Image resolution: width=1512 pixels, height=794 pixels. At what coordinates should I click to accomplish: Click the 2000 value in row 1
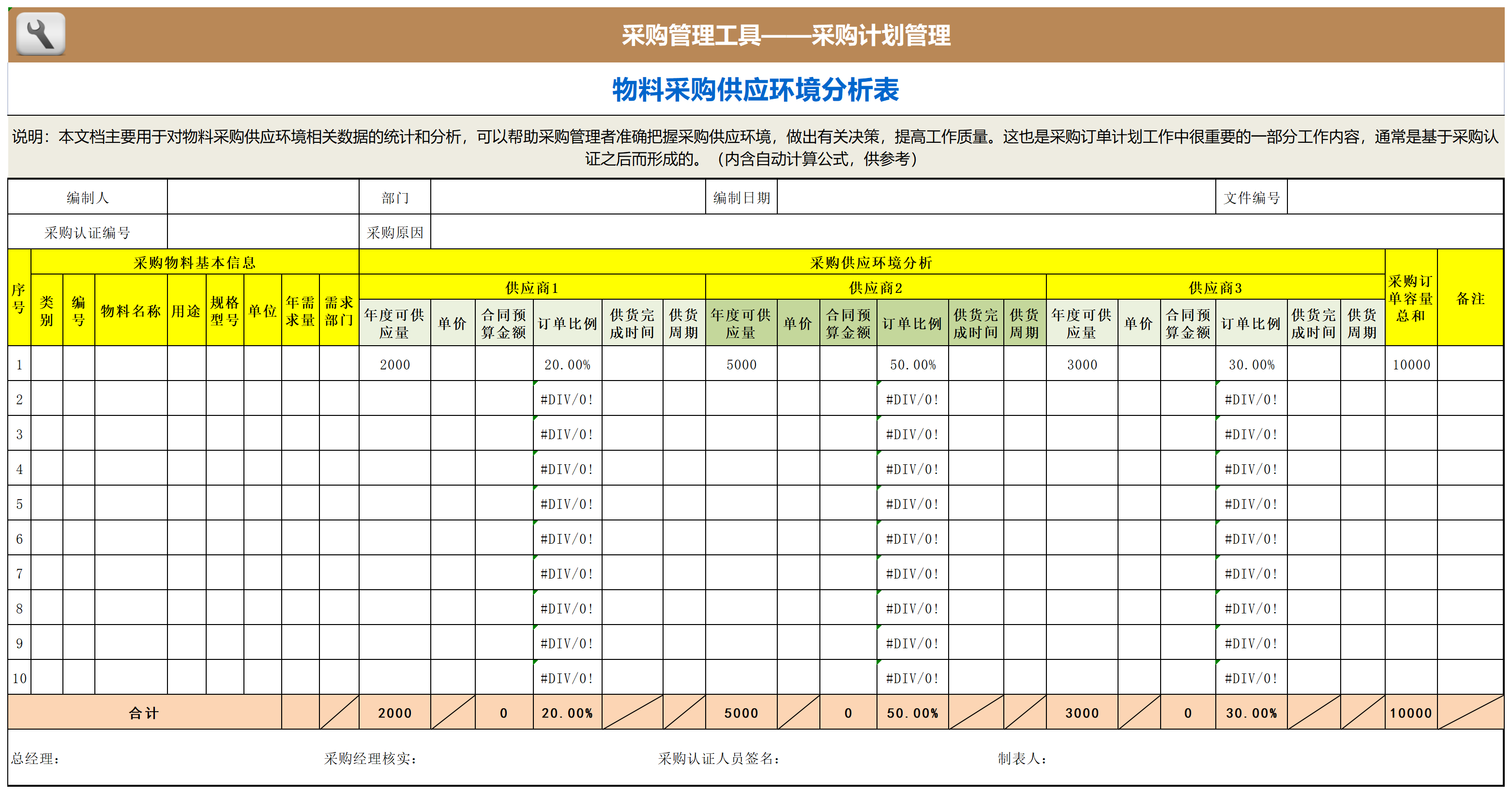click(x=395, y=364)
